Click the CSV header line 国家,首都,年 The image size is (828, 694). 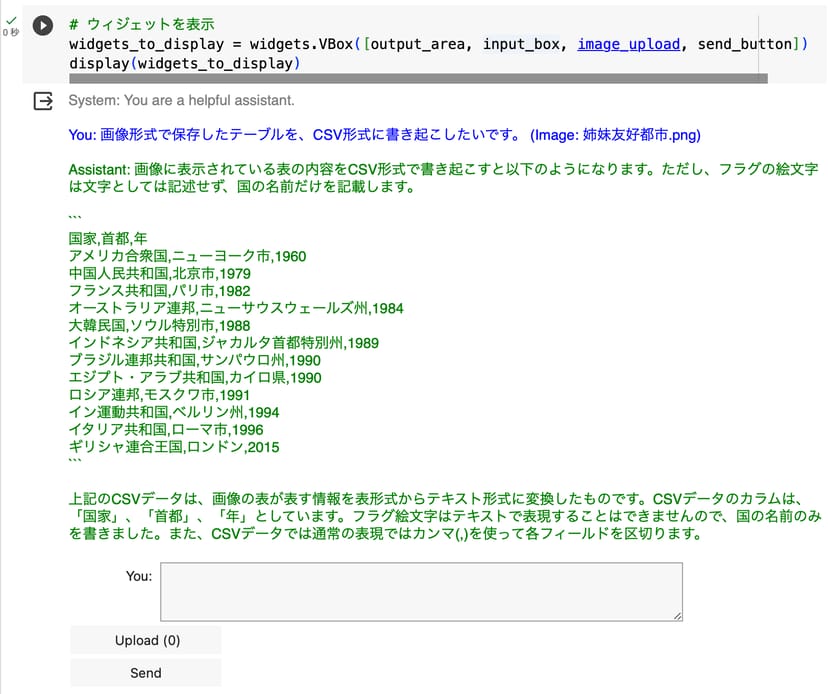pyautogui.click(x=109, y=239)
